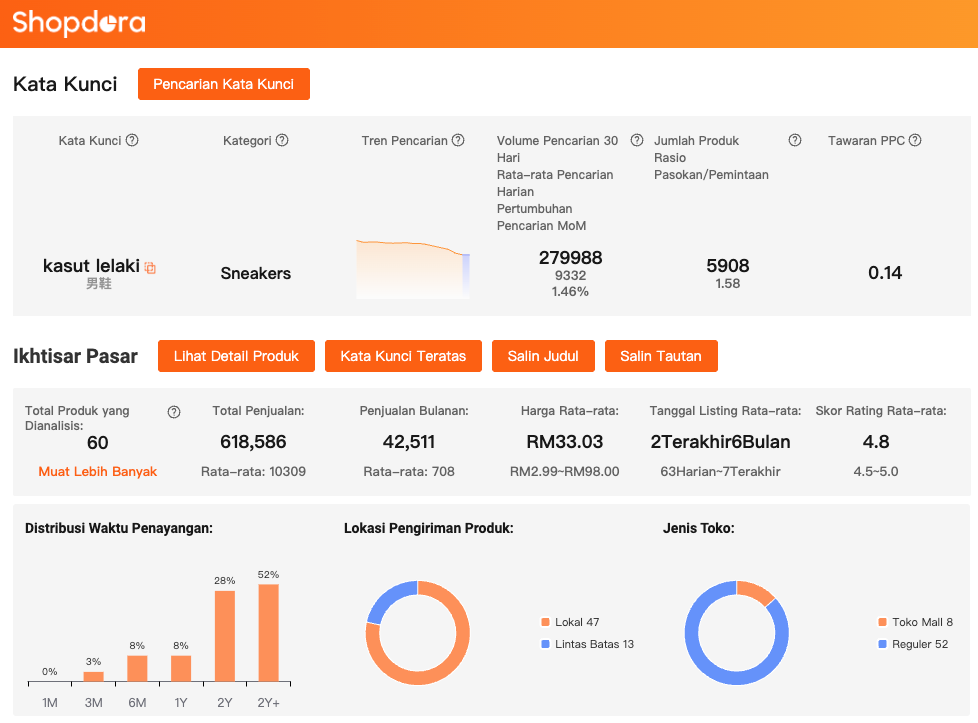Toggle the Lokal legend entry
This screenshot has height=723, width=978.
[x=570, y=622]
